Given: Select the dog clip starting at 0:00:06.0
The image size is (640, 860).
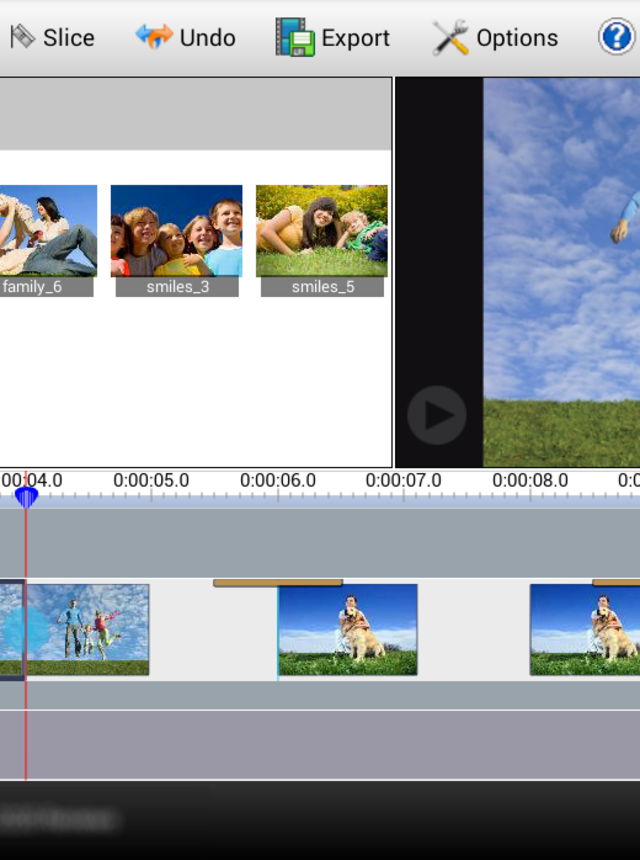Looking at the screenshot, I should (347, 630).
